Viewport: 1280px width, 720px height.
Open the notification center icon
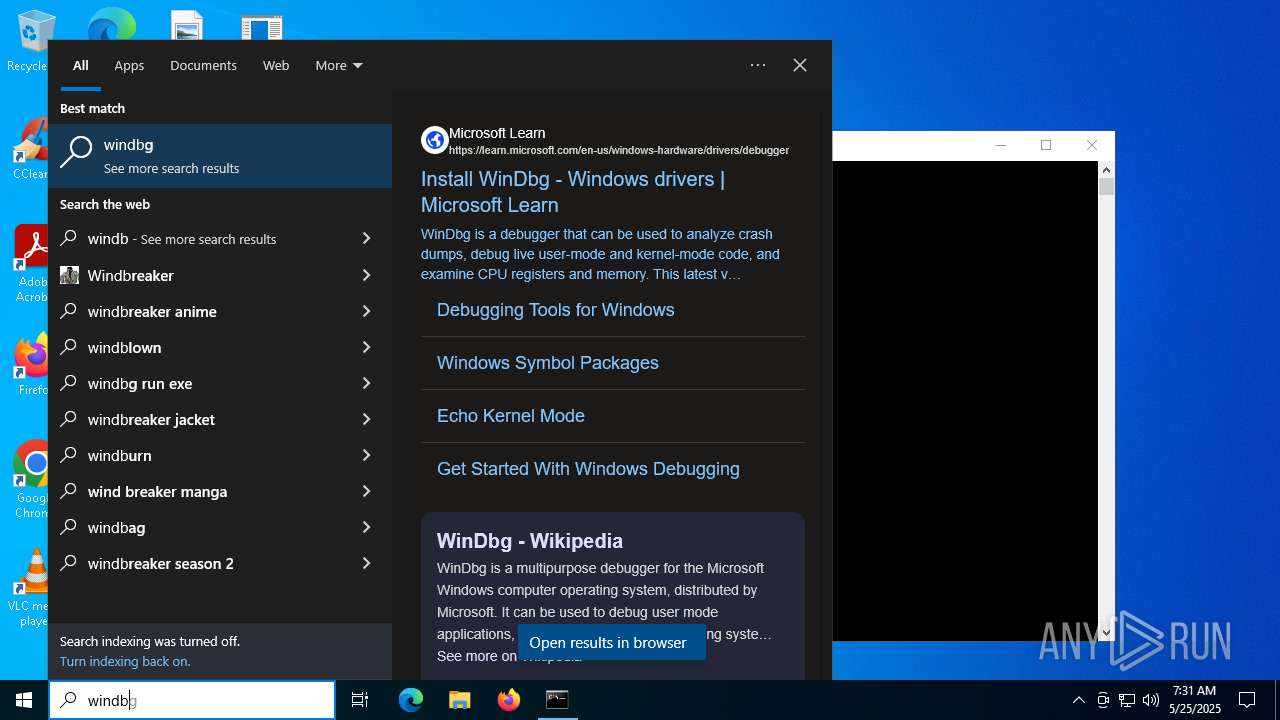click(1247, 700)
